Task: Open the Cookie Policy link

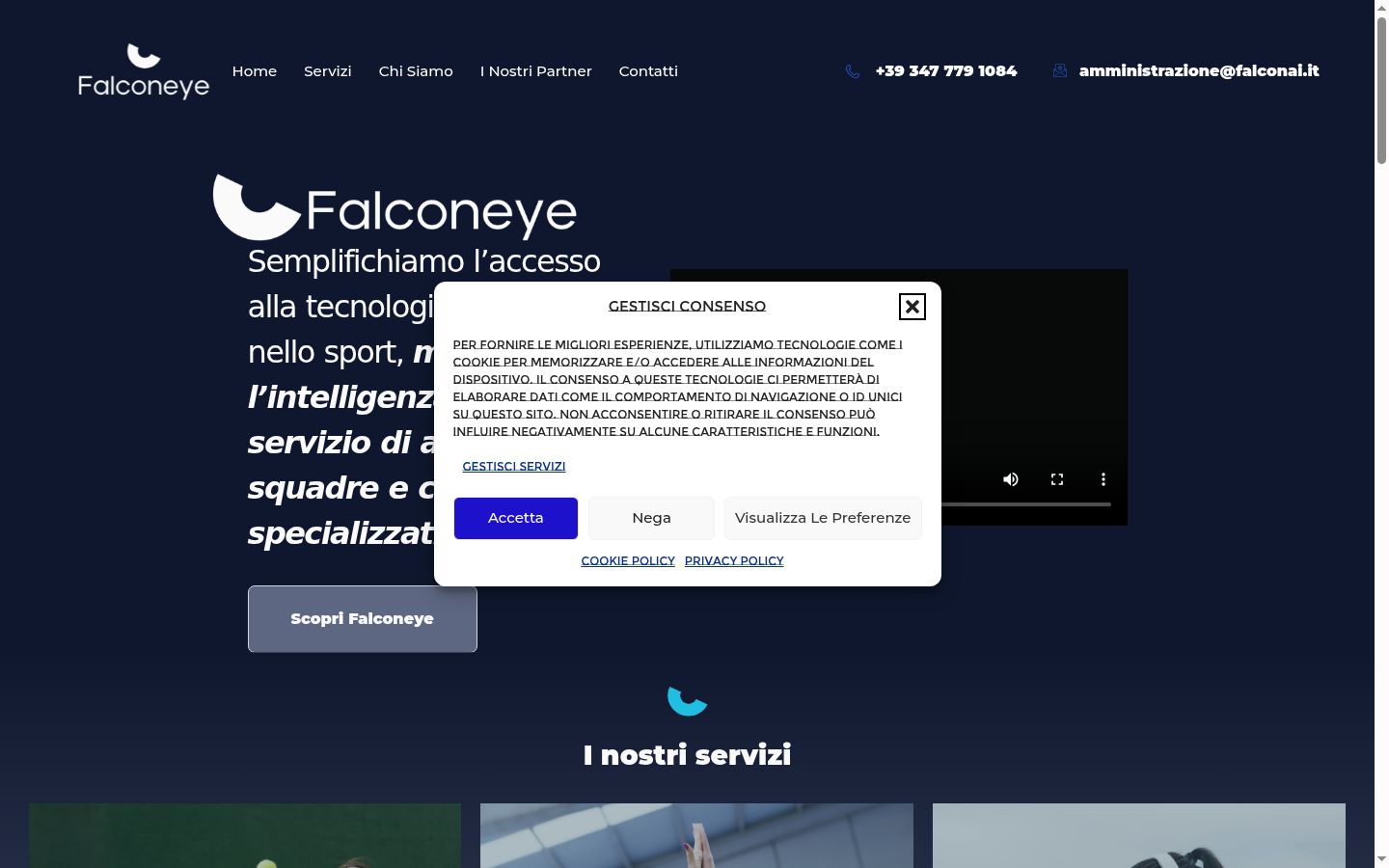Action: [x=628, y=560]
